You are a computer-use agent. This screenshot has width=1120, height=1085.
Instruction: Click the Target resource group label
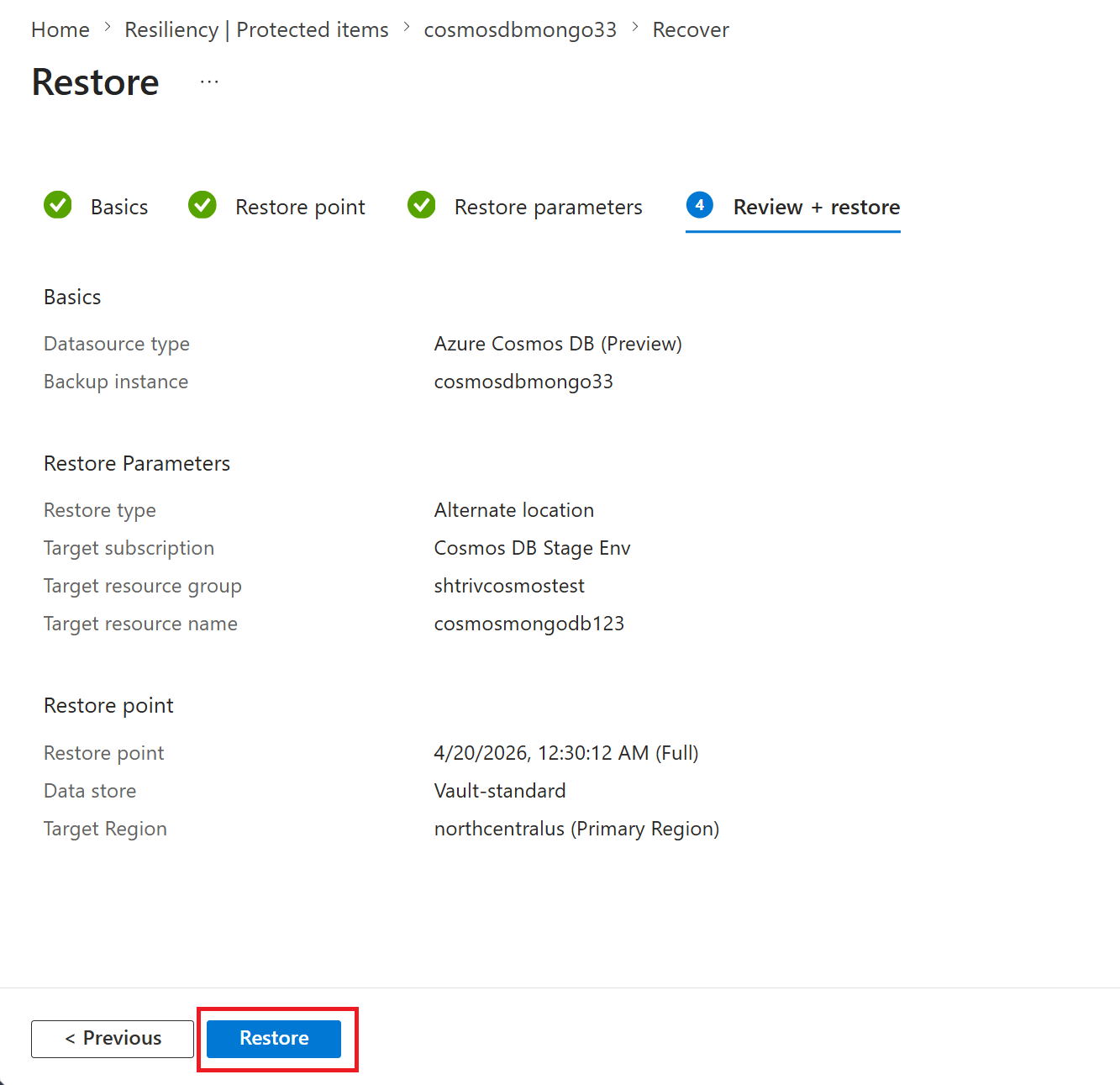(143, 586)
